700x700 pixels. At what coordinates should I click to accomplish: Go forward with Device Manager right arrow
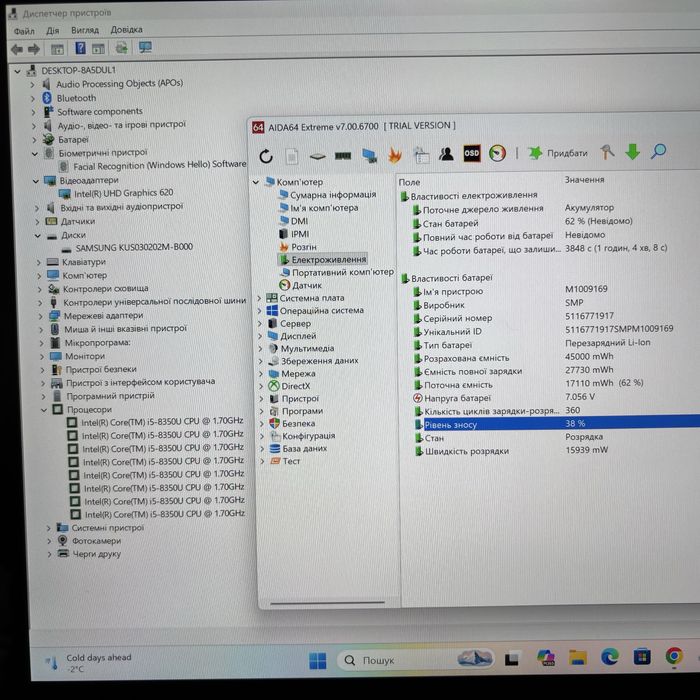click(34, 49)
